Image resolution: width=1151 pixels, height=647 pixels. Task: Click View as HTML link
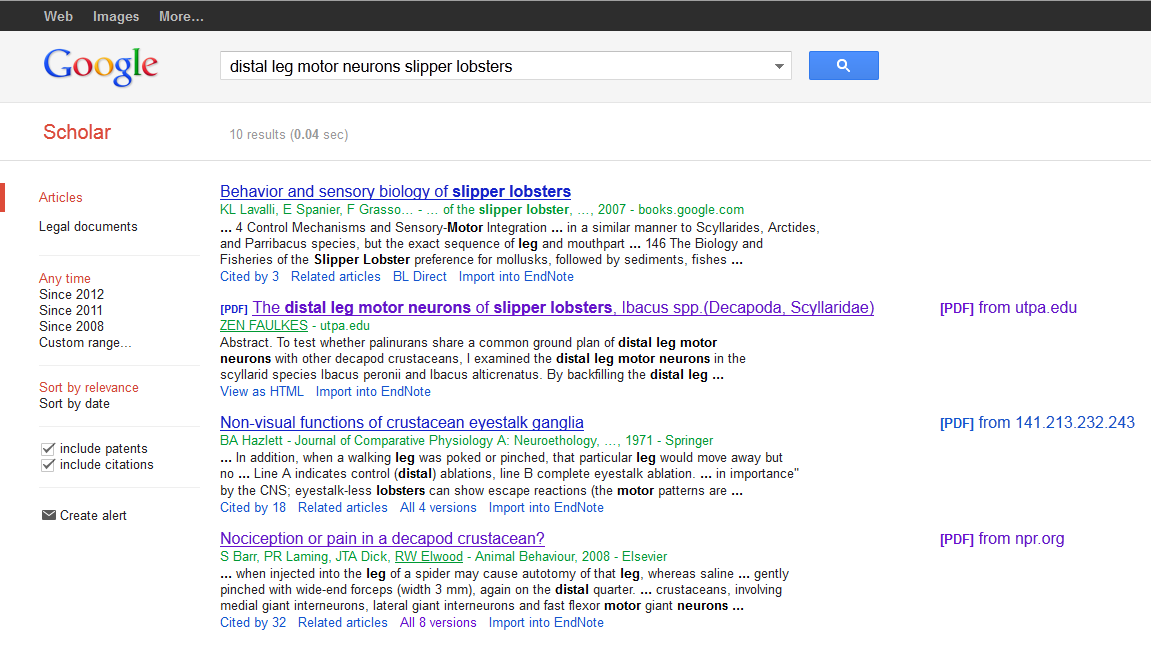pyautogui.click(x=262, y=392)
